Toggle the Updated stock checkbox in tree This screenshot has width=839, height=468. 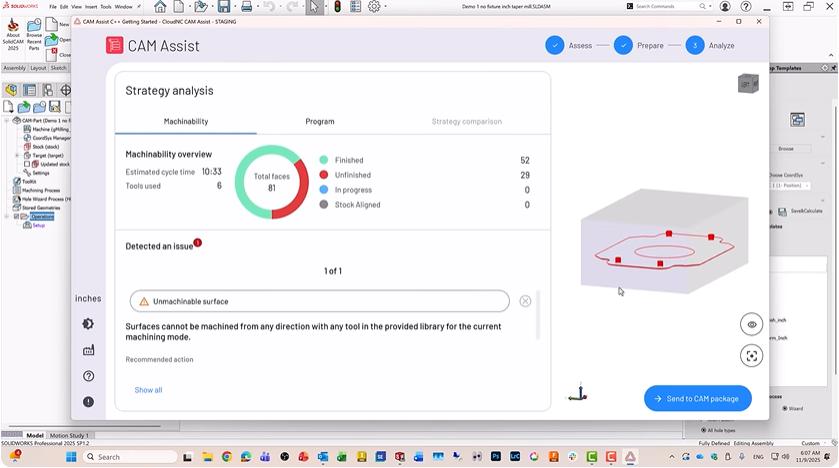pyautogui.click(x=26, y=164)
